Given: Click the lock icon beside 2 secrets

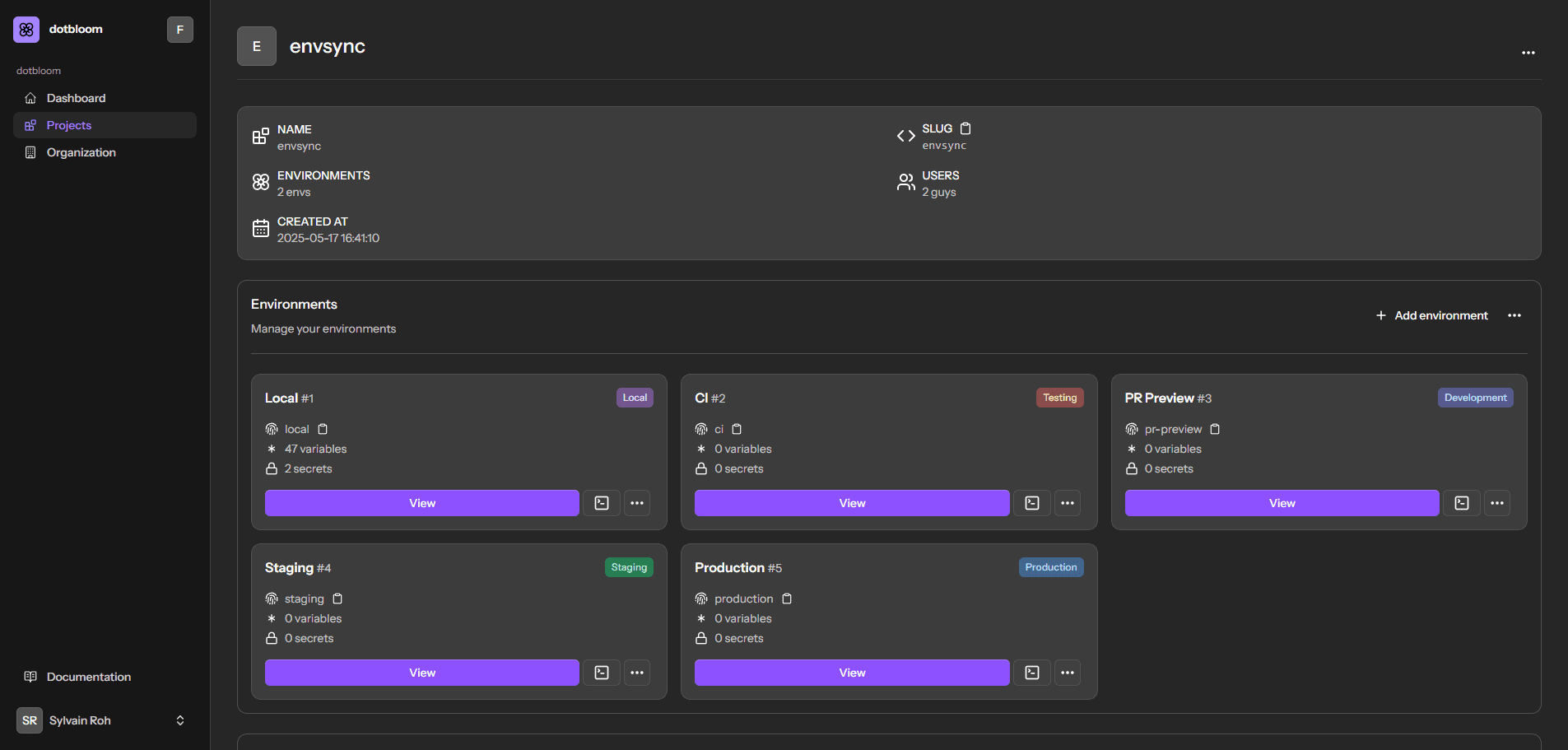Looking at the screenshot, I should (272, 468).
